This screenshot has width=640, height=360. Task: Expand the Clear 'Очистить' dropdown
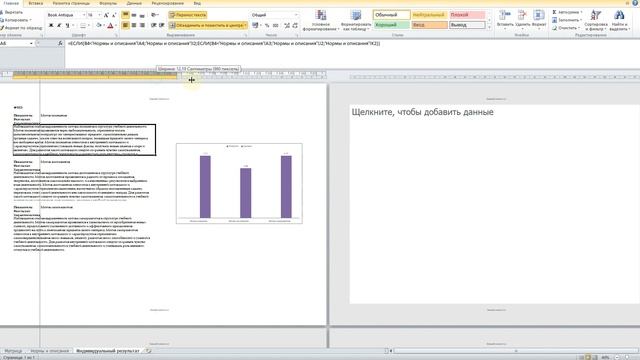tap(579, 28)
